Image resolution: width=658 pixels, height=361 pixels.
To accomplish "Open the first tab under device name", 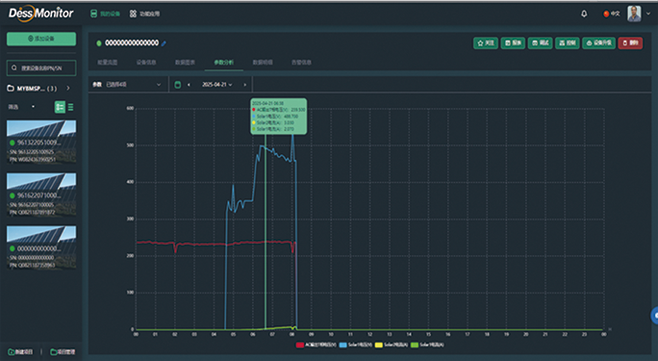I will click(107, 62).
